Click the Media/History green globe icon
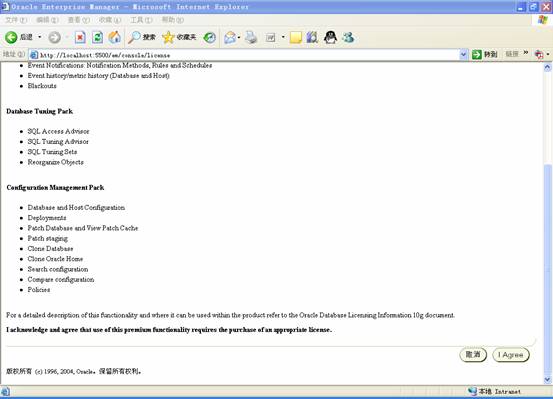The height and width of the screenshot is (399, 553). (209, 37)
